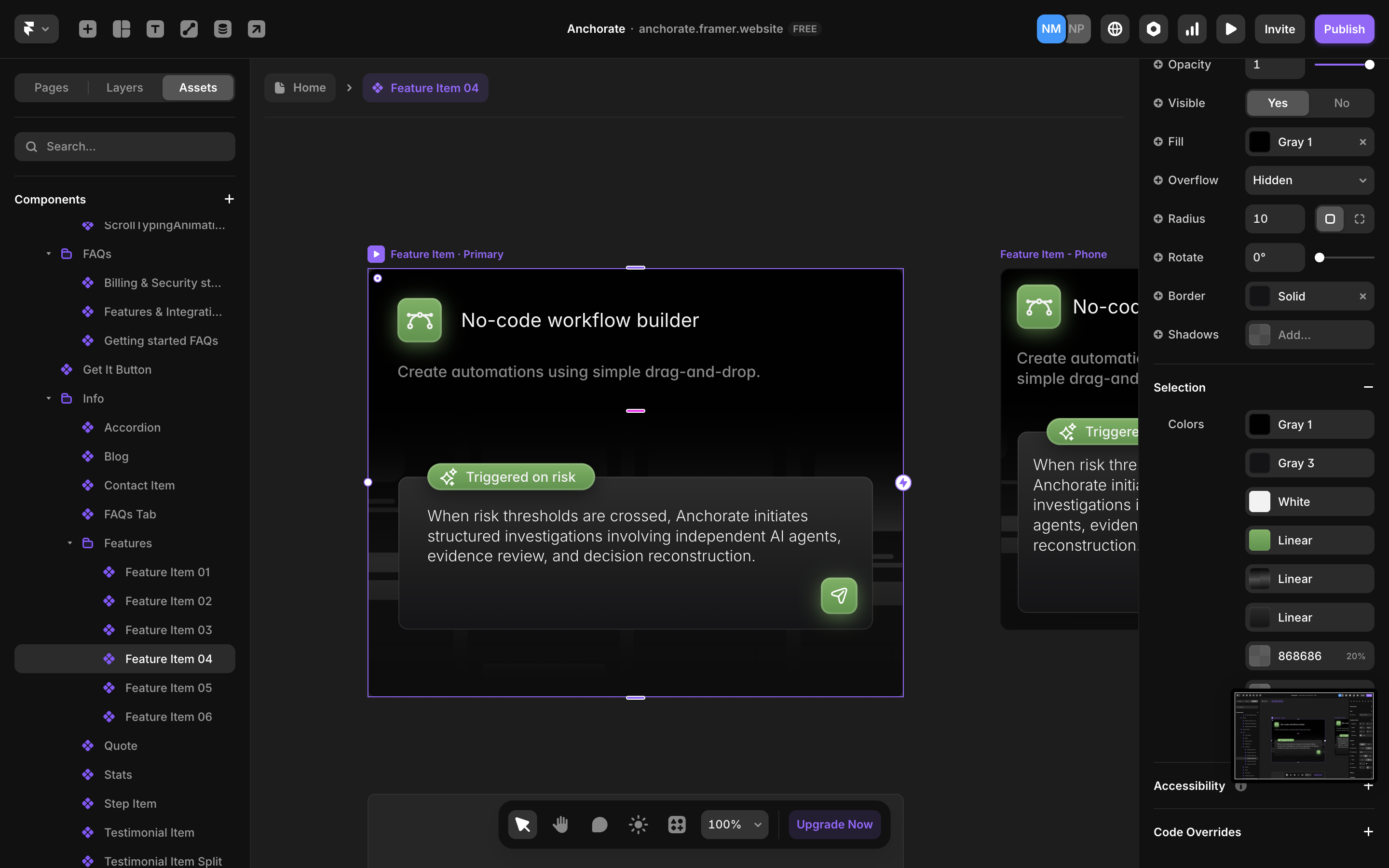The width and height of the screenshot is (1389, 868).
Task: Click the Insert plus icon in top toolbar
Action: tap(87, 29)
